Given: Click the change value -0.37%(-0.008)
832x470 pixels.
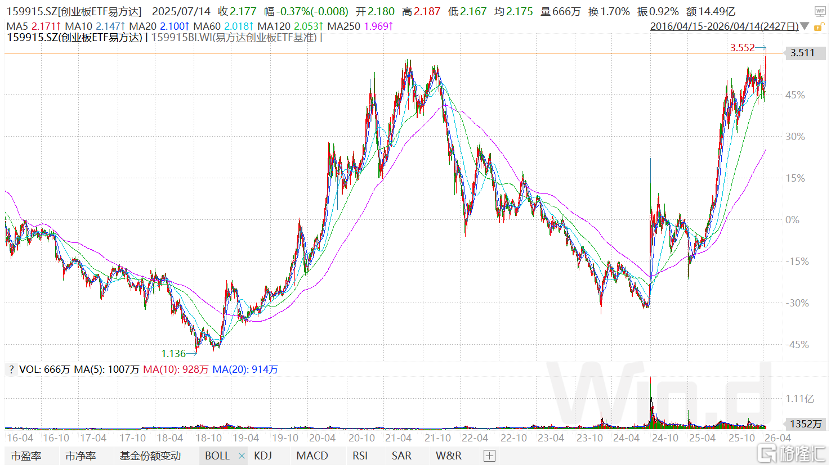Looking at the screenshot, I should tap(306, 11).
